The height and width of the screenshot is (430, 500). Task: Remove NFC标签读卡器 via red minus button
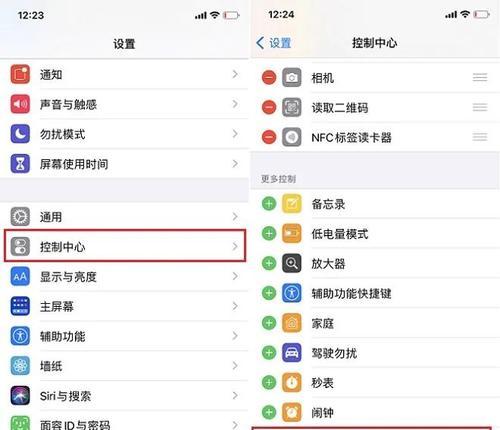269,137
